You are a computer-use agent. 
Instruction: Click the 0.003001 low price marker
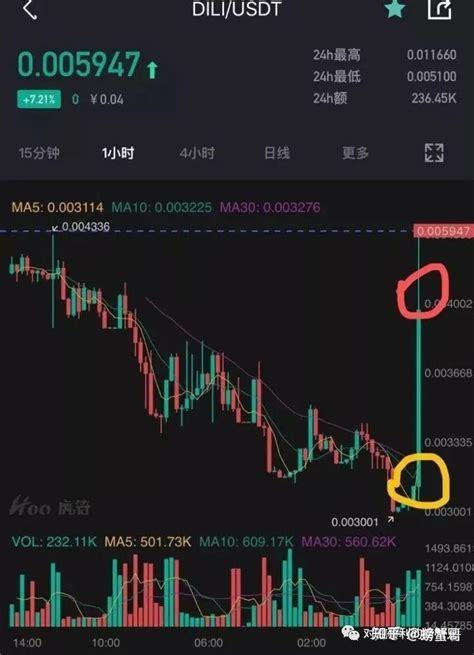(x=355, y=522)
